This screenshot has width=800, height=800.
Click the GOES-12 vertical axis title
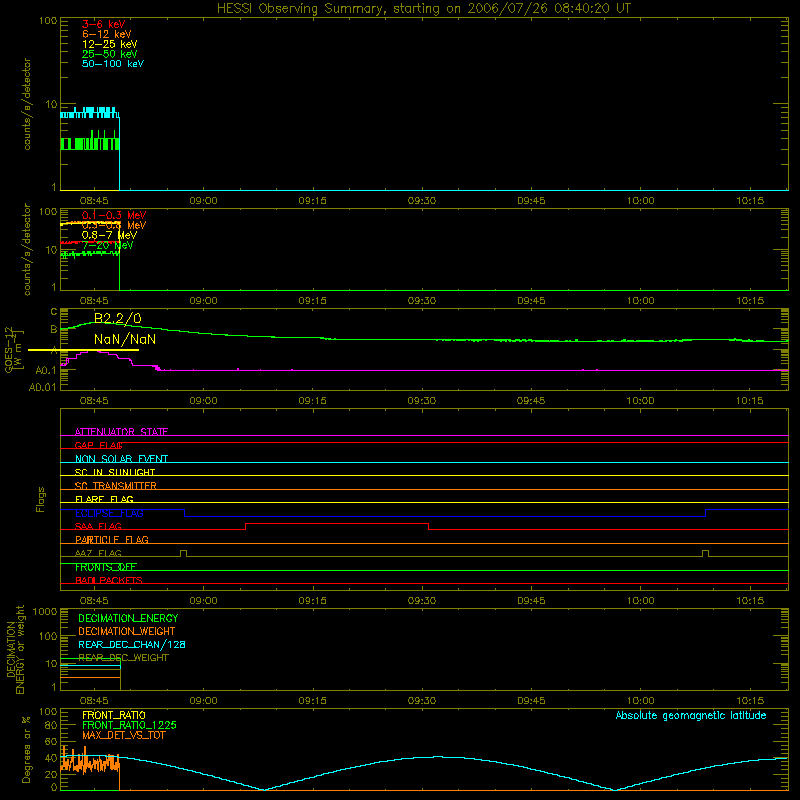tap(13, 350)
